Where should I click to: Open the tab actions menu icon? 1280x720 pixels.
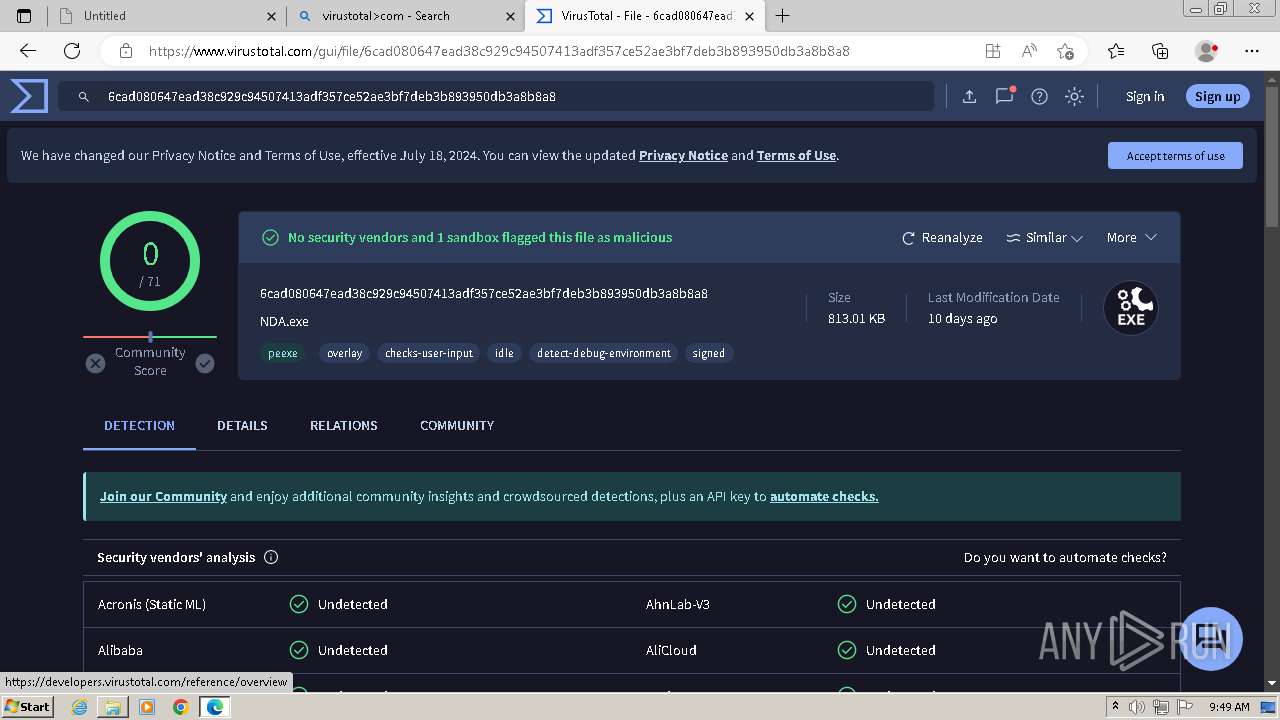coord(24,16)
